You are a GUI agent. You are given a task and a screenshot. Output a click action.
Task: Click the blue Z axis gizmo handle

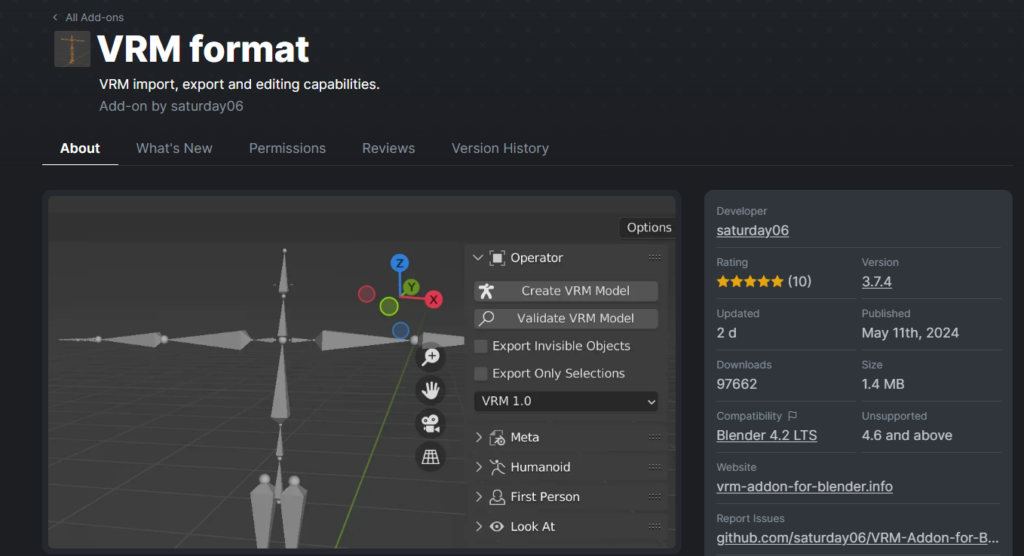pos(399,263)
